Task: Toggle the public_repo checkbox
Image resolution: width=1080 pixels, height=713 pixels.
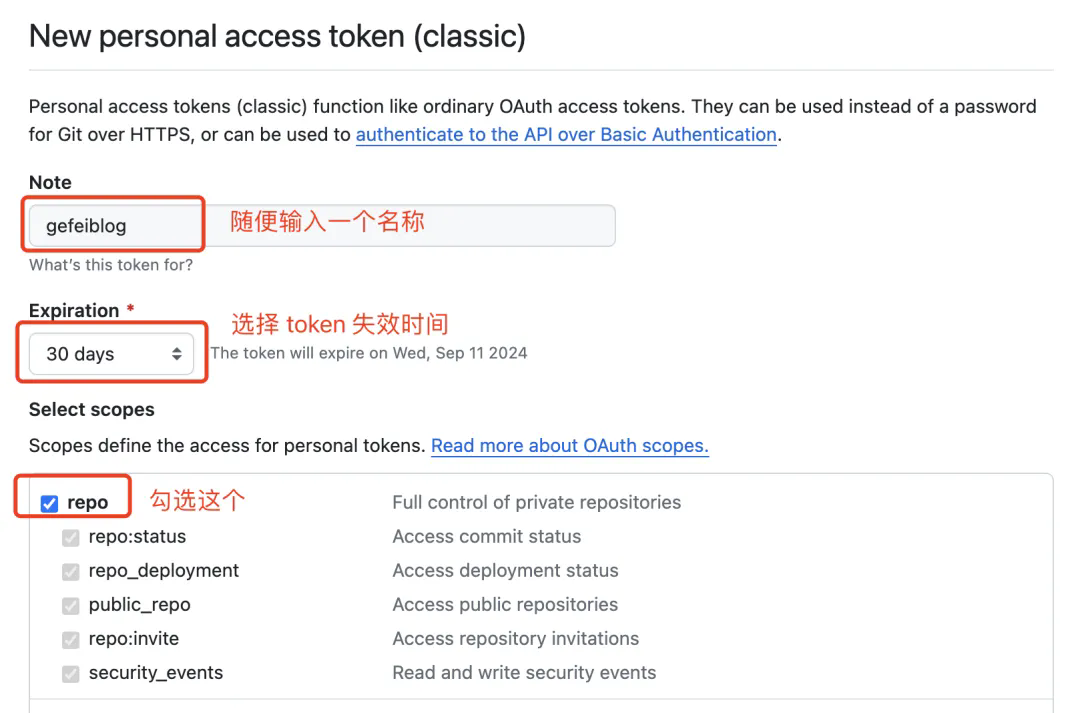Action: click(x=70, y=606)
